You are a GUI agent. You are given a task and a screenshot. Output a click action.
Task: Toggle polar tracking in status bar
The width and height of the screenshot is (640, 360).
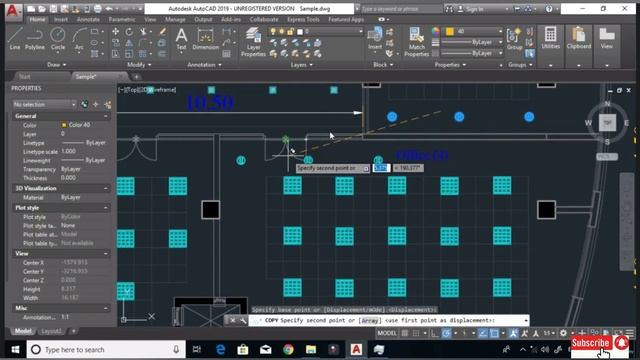coord(447,333)
